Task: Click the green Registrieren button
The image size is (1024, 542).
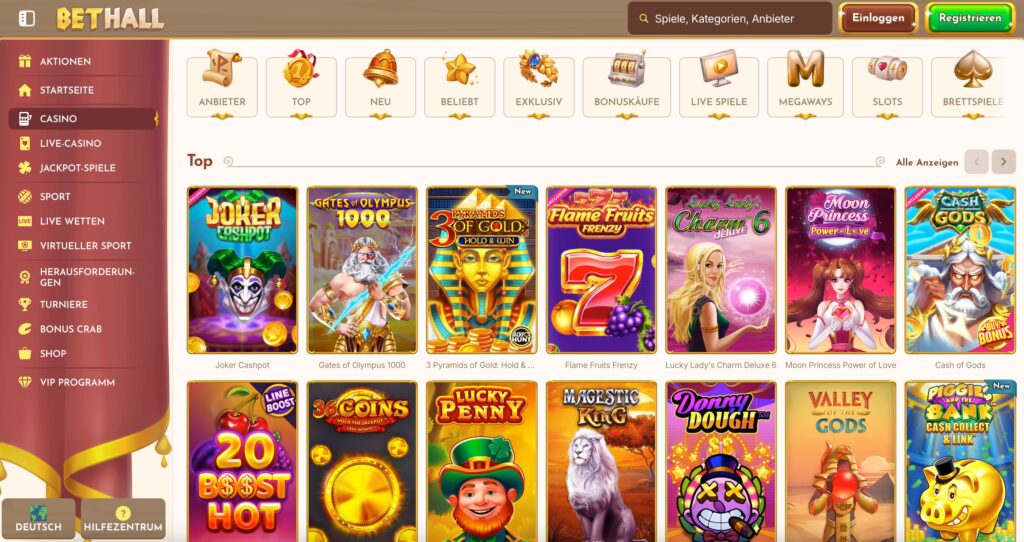Action: 969,18
